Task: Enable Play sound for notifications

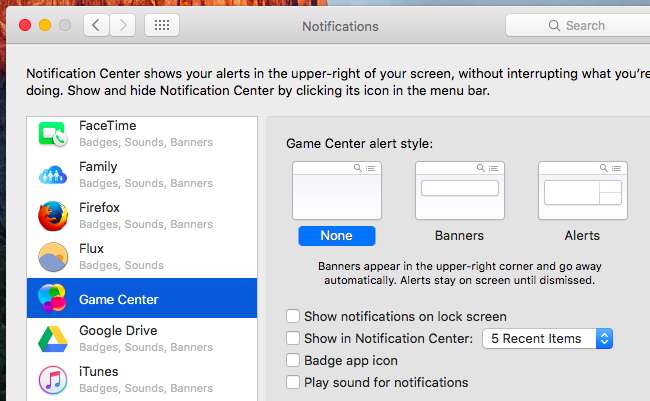Action: (x=293, y=382)
